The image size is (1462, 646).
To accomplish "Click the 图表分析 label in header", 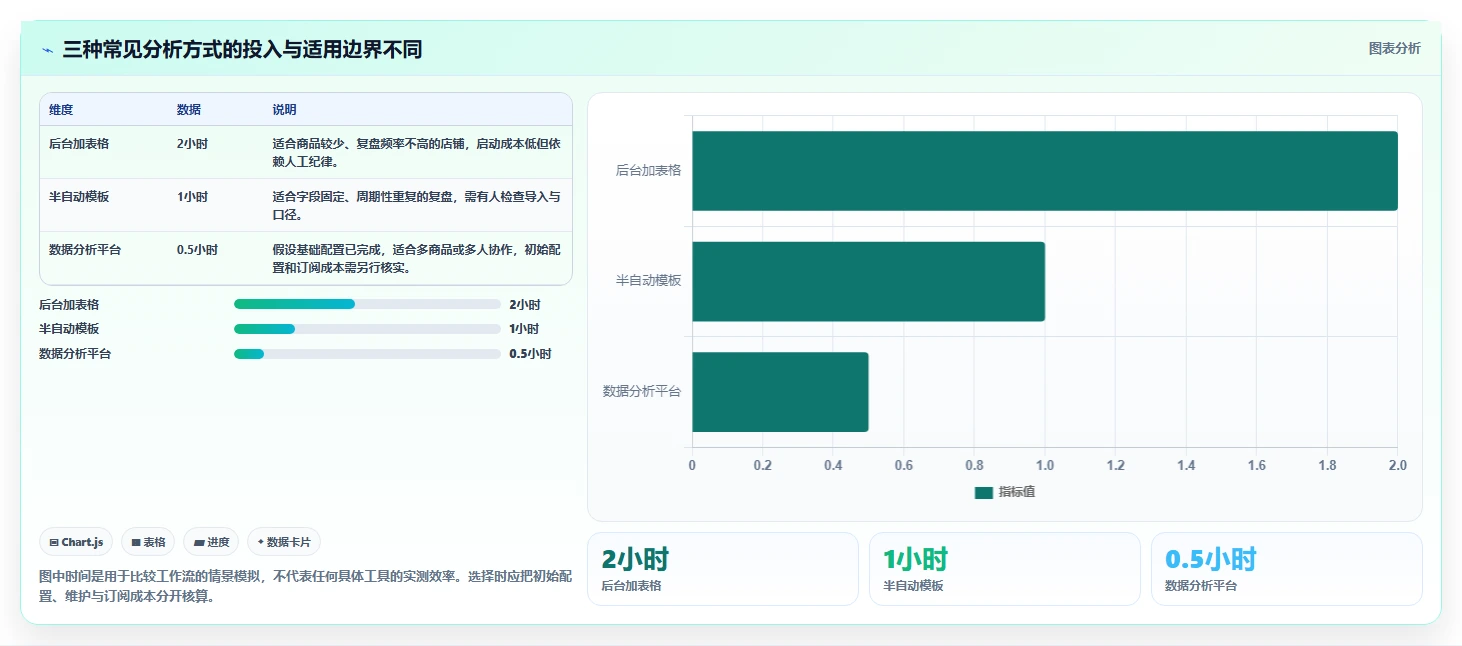I will [1394, 49].
